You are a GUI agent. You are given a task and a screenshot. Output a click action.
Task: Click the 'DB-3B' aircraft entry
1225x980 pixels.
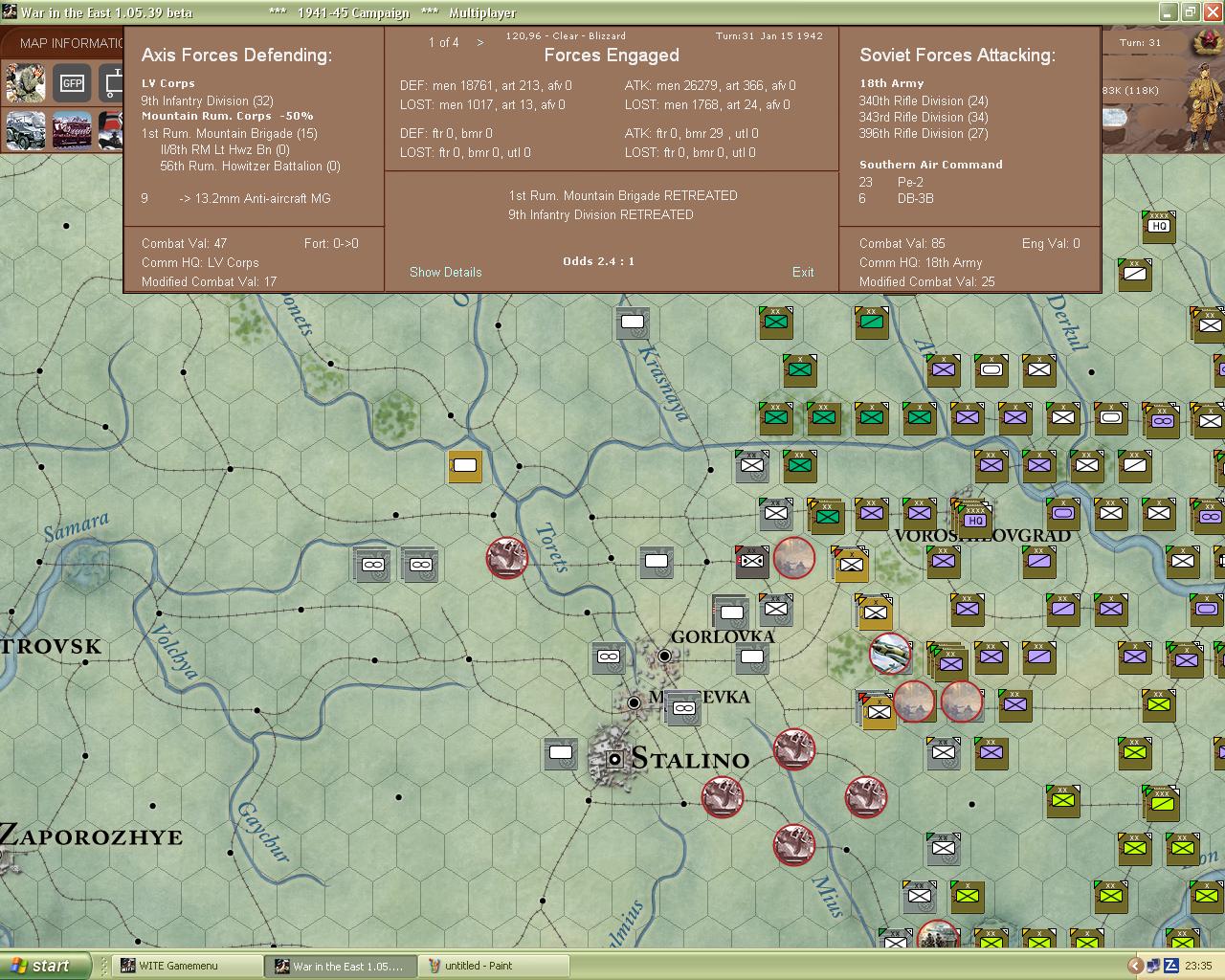click(915, 198)
